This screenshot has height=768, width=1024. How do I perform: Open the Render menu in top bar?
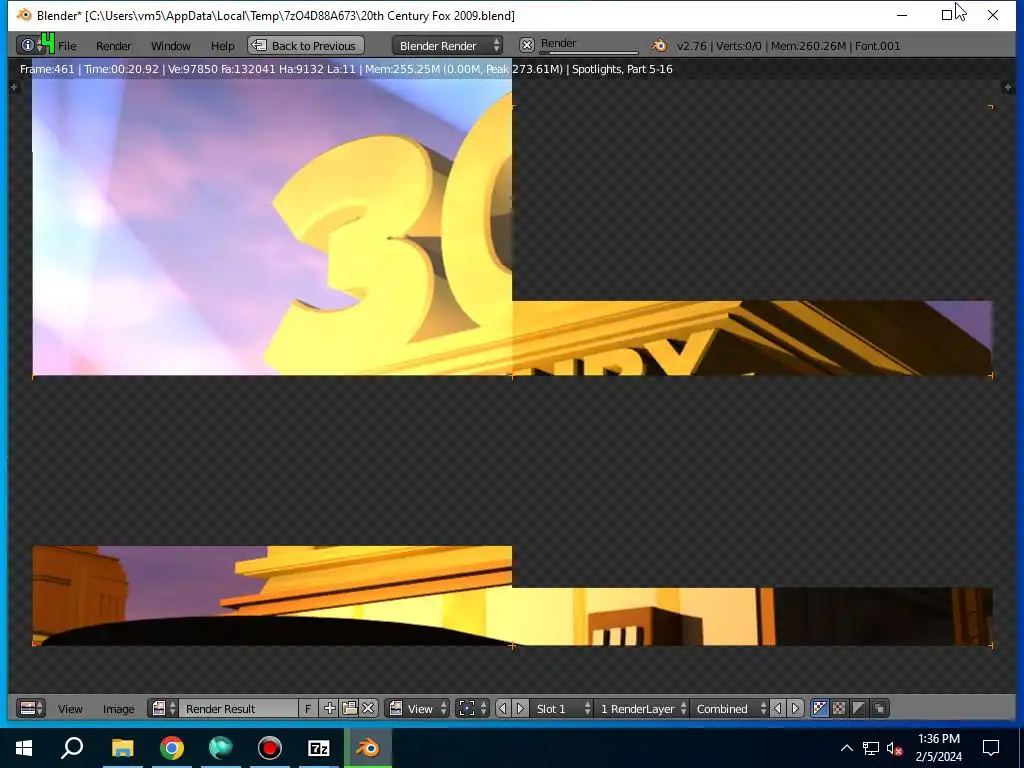coord(114,46)
